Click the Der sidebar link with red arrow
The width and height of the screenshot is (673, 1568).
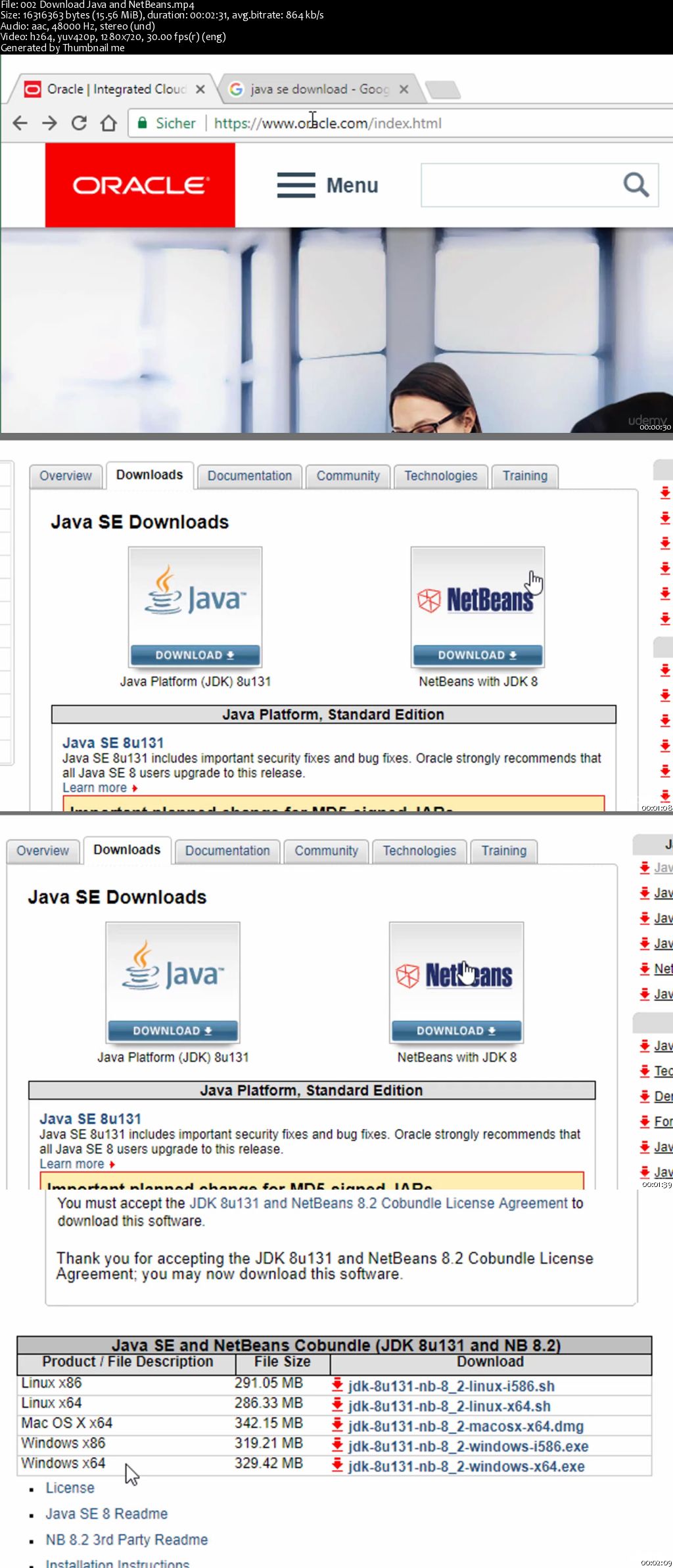pos(663,1096)
